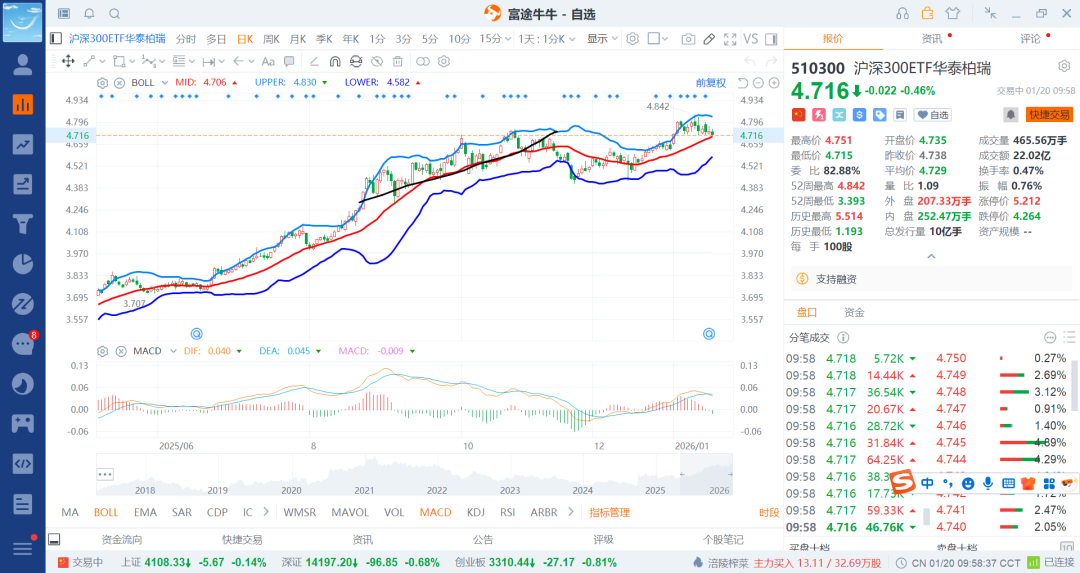This screenshot has height=573, width=1080.
Task: Open the skin theme shirt icon
Action: click(x=953, y=14)
